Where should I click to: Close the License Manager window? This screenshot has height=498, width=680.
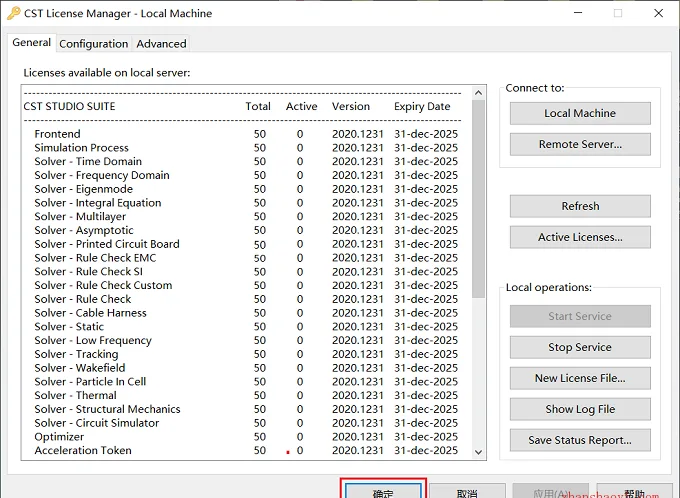pos(658,13)
